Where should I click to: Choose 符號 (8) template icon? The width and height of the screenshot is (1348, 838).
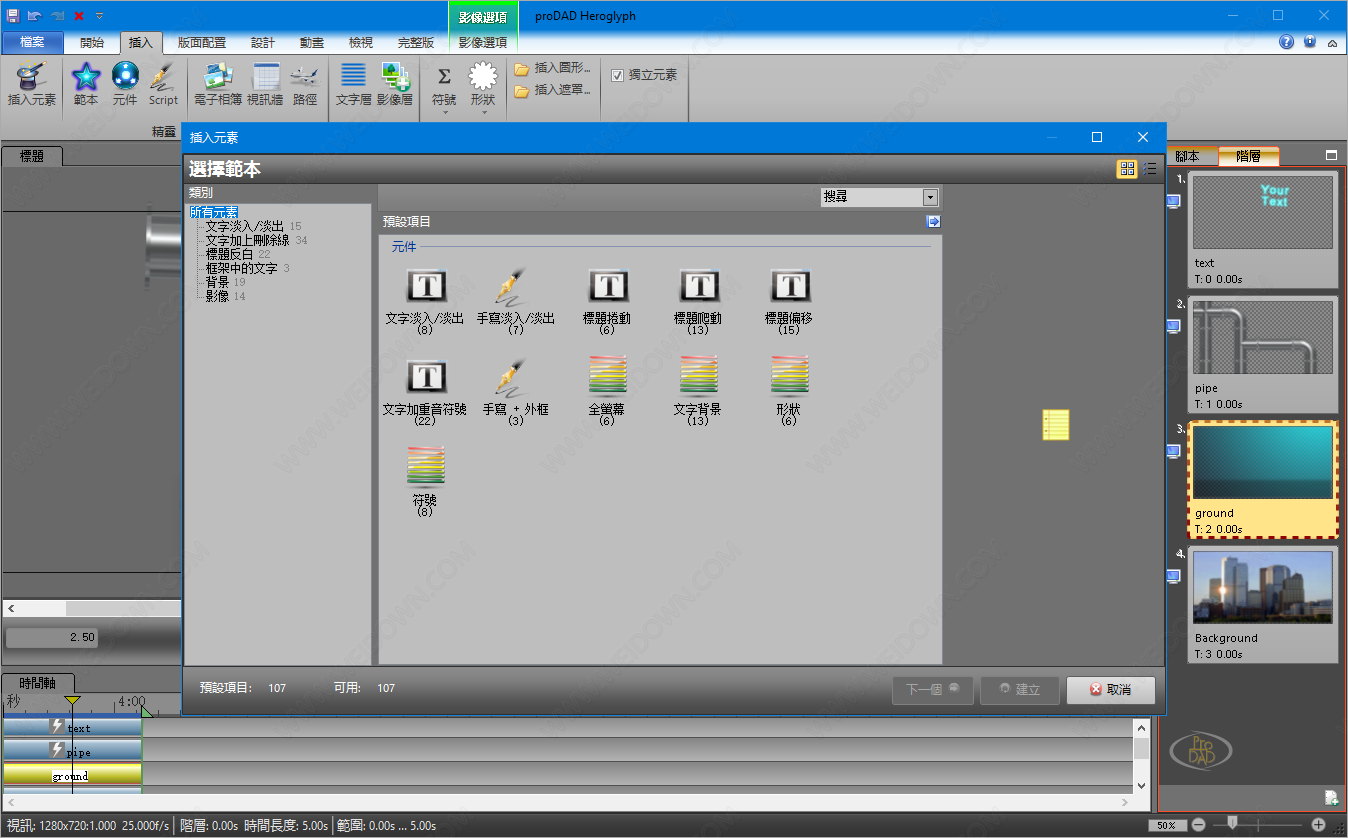[426, 466]
